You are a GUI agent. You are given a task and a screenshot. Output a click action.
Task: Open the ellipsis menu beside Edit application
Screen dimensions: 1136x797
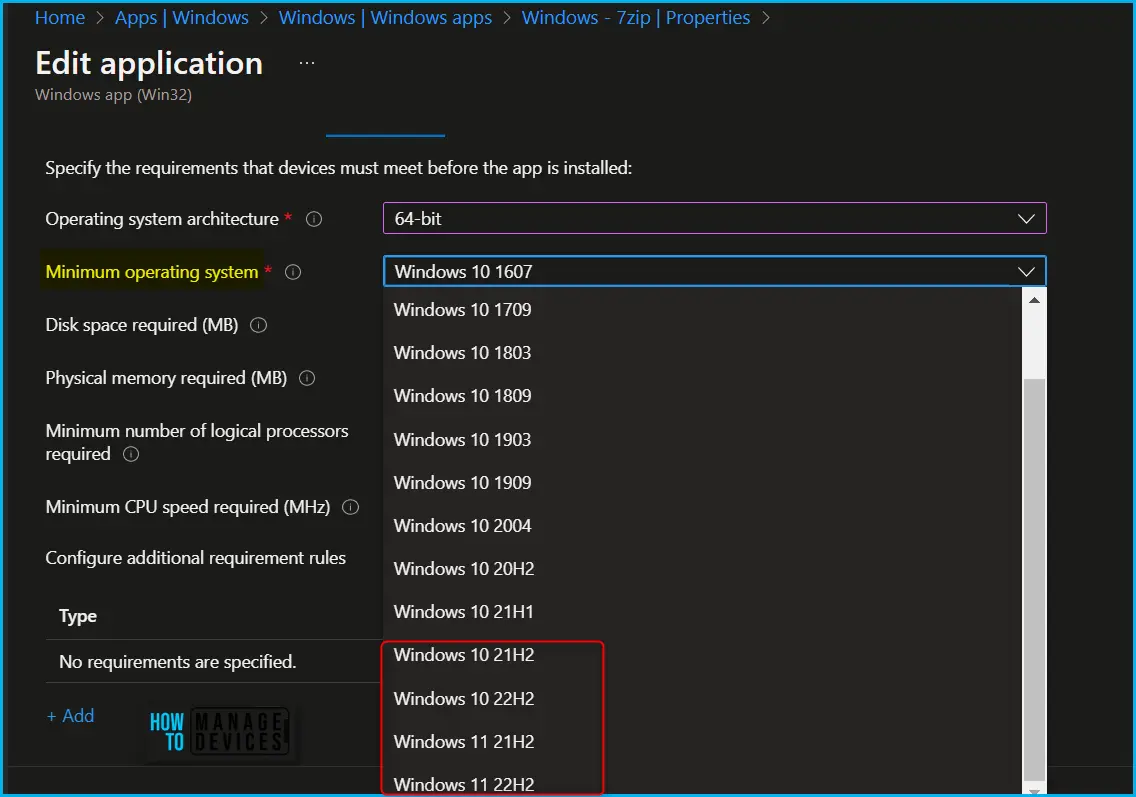[307, 63]
